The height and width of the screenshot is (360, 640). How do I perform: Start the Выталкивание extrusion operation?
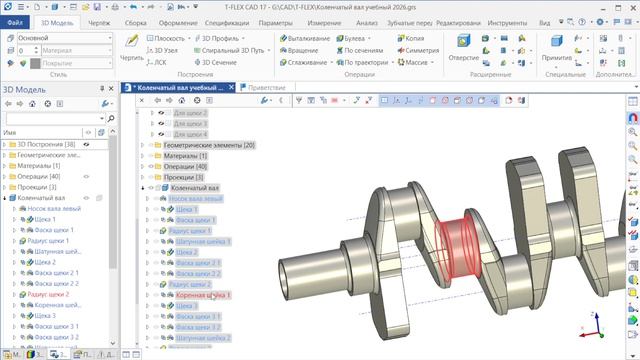coord(304,38)
